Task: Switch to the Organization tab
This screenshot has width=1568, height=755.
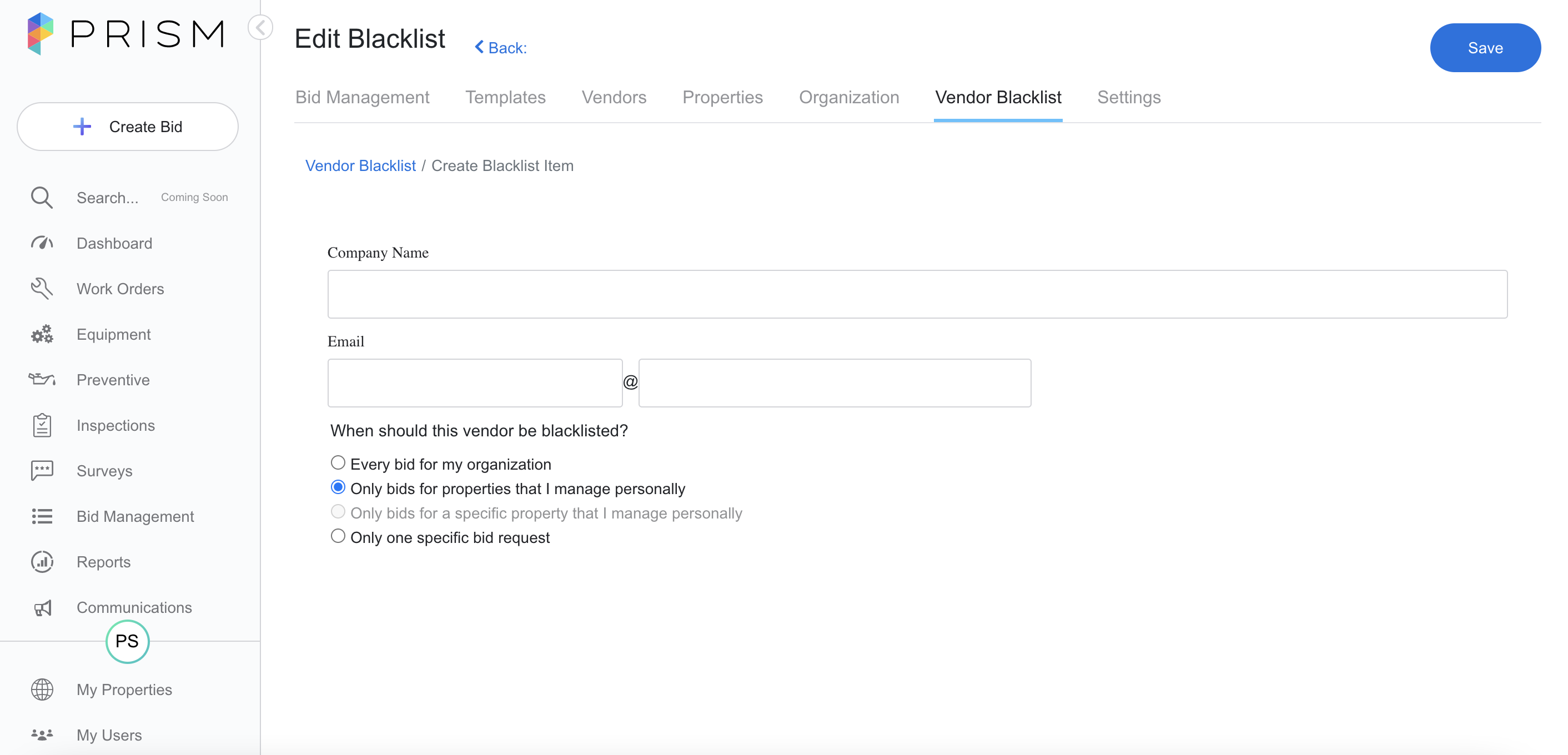Action: [x=848, y=97]
